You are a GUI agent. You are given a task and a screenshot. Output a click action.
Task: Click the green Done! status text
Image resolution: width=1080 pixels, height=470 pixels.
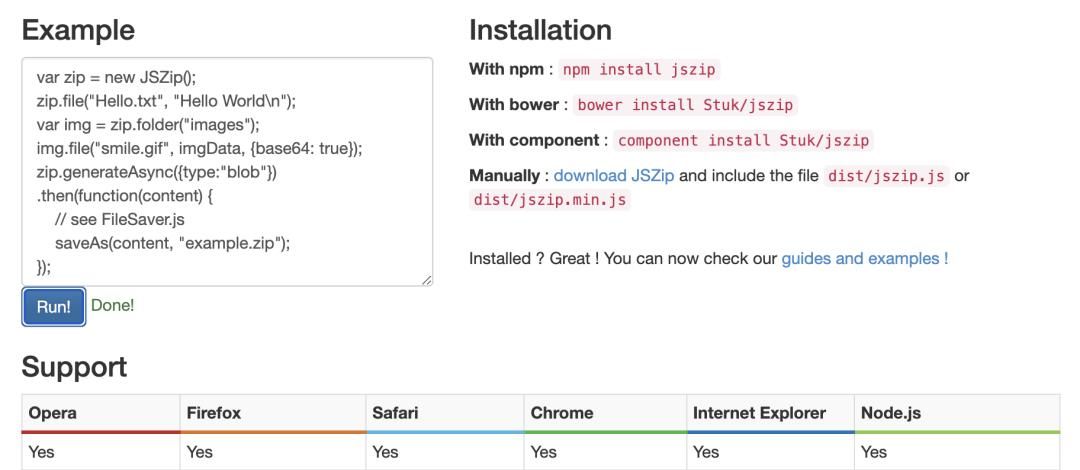(112, 306)
